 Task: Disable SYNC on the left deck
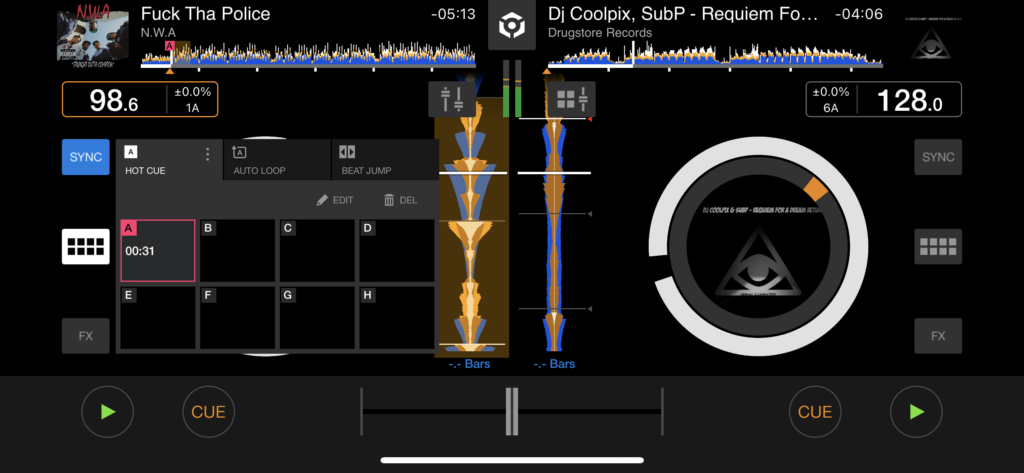(x=86, y=157)
